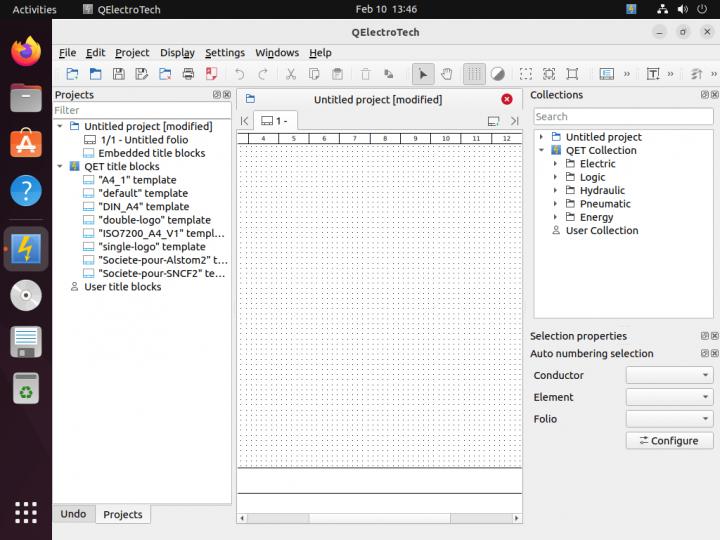Viewport: 720px width, 540px height.
Task: Click the Redo arrow in toolbar
Action: (263, 74)
